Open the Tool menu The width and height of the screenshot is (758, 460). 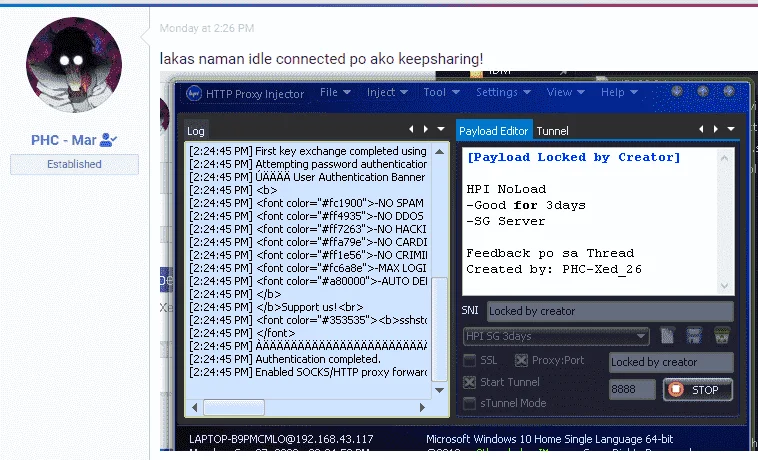[441, 92]
